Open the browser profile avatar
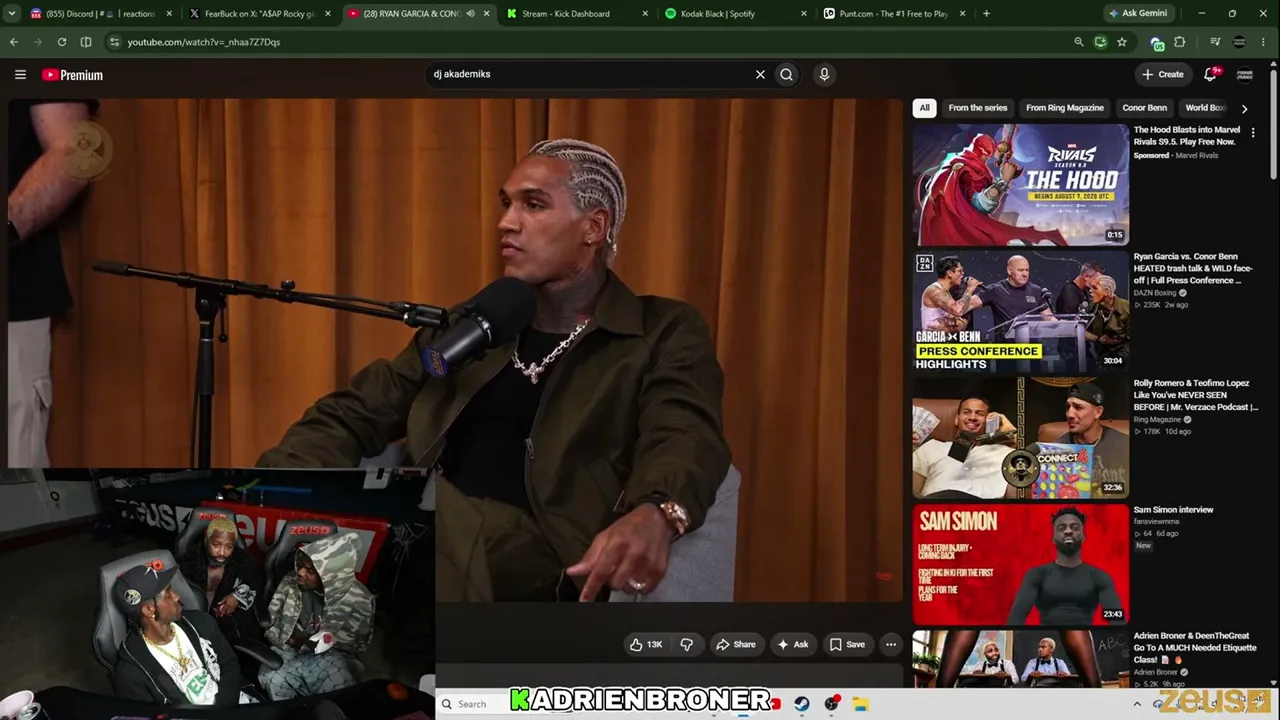The image size is (1280, 720). [x=1240, y=42]
